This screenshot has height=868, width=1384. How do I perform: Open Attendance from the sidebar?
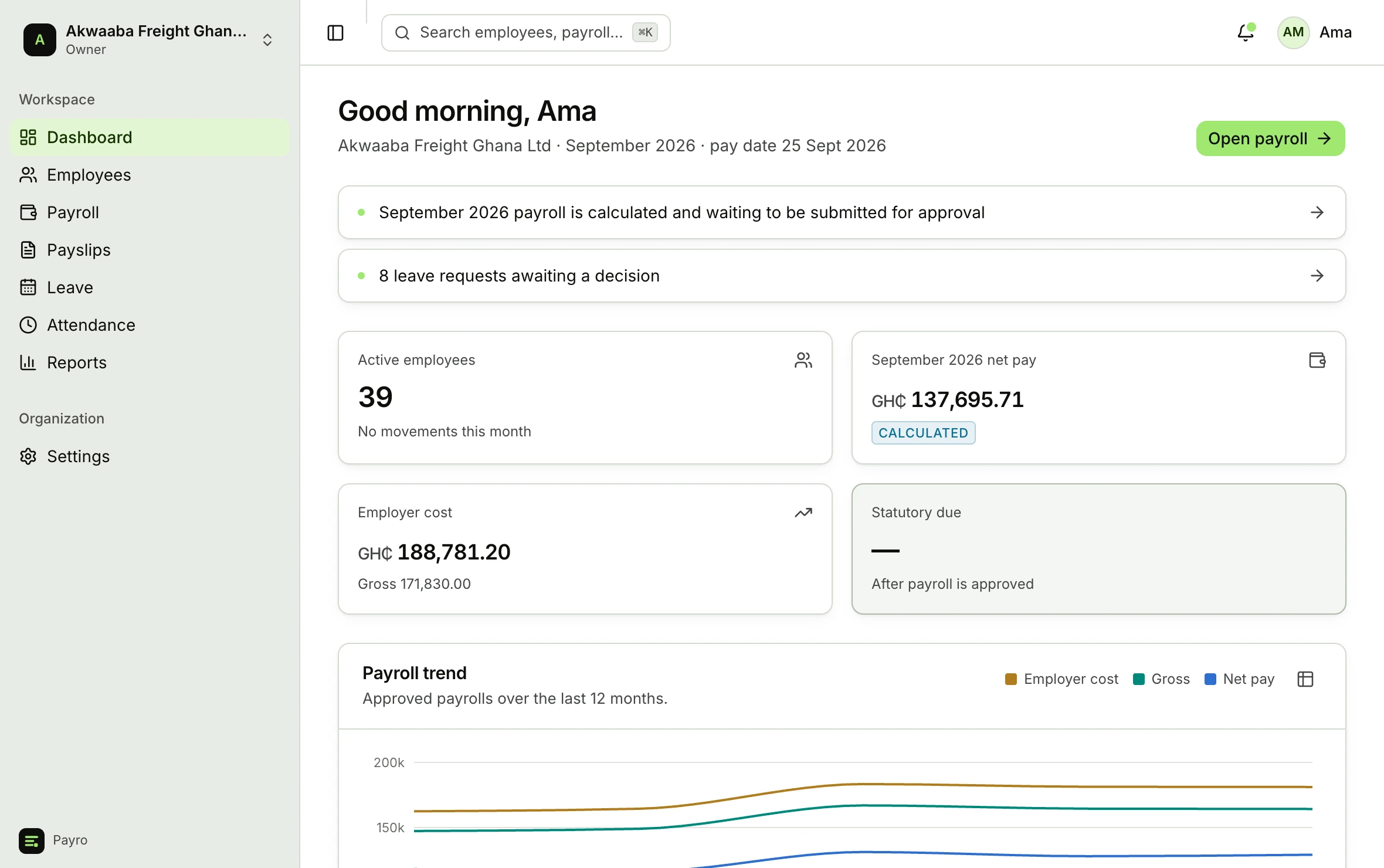point(150,325)
